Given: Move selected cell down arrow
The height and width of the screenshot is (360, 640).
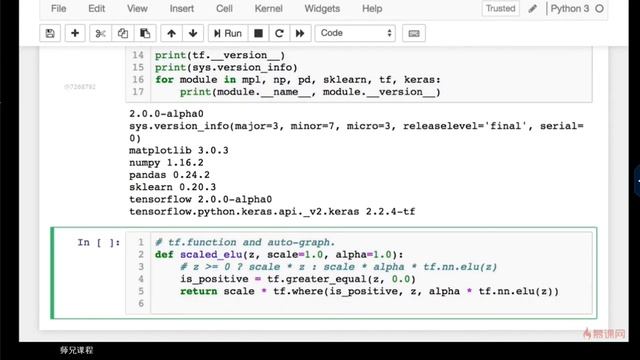Looking at the screenshot, I should point(193,33).
